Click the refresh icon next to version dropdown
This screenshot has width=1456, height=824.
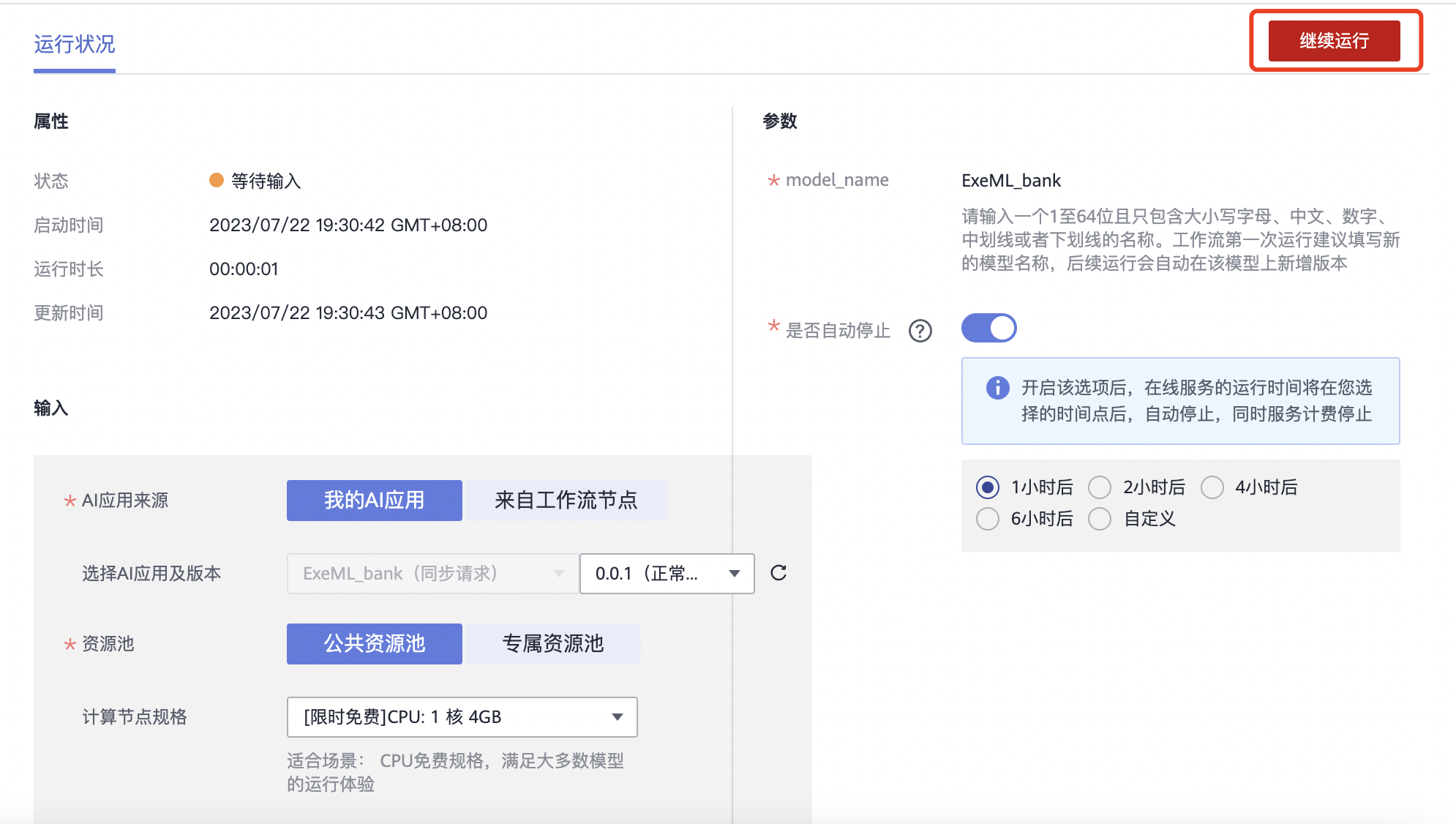778,573
